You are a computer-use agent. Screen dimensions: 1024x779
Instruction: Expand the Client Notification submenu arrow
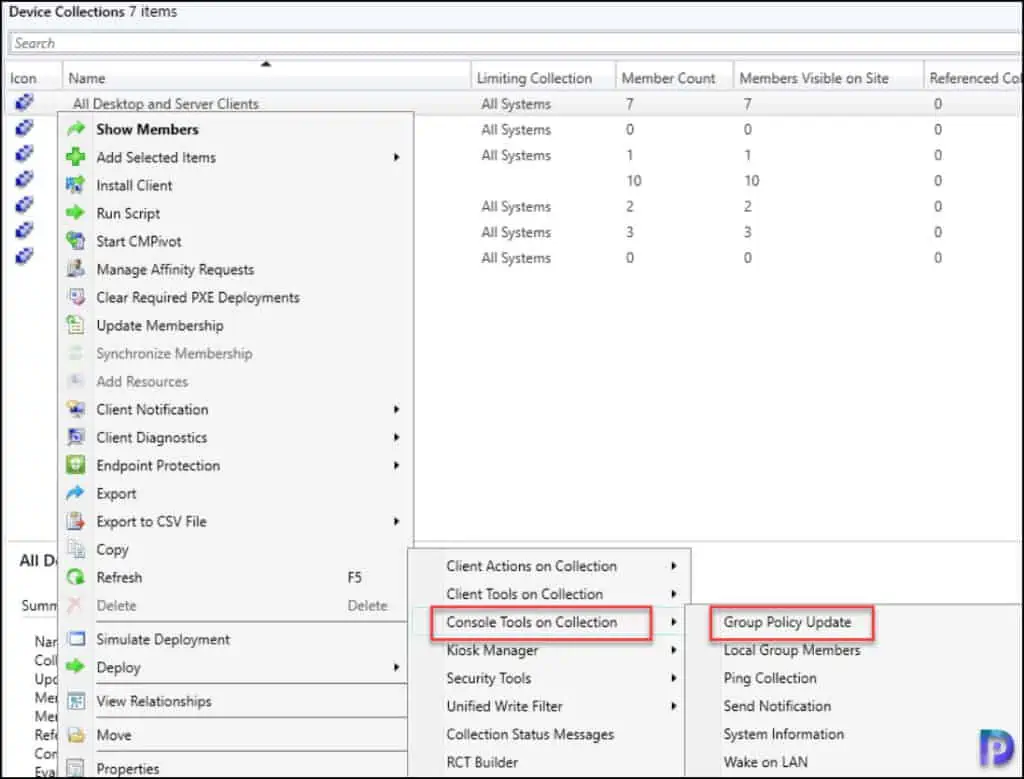(397, 409)
